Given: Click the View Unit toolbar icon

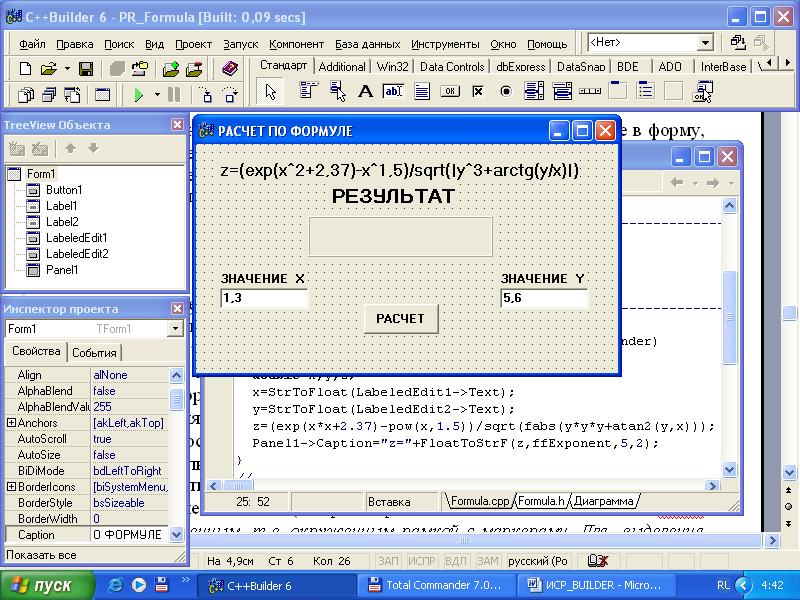Looking at the screenshot, I should 26,95.
